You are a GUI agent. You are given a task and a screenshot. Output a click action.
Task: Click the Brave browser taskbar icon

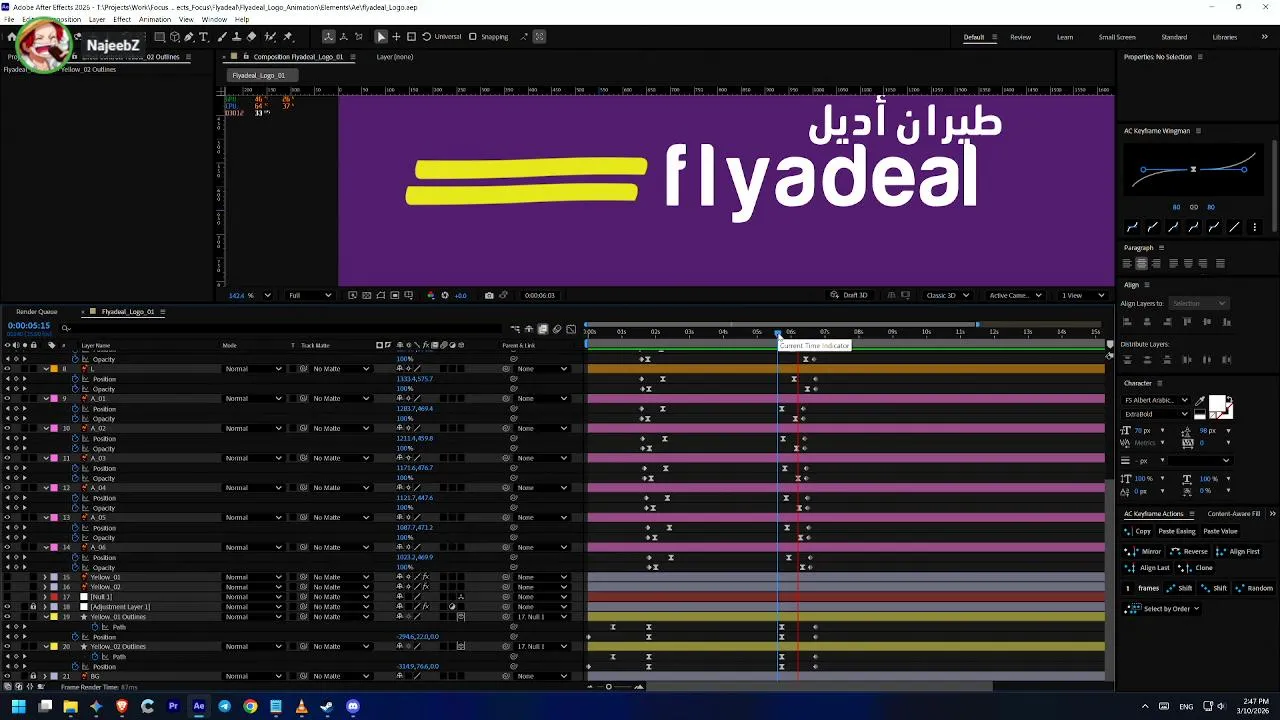point(122,706)
